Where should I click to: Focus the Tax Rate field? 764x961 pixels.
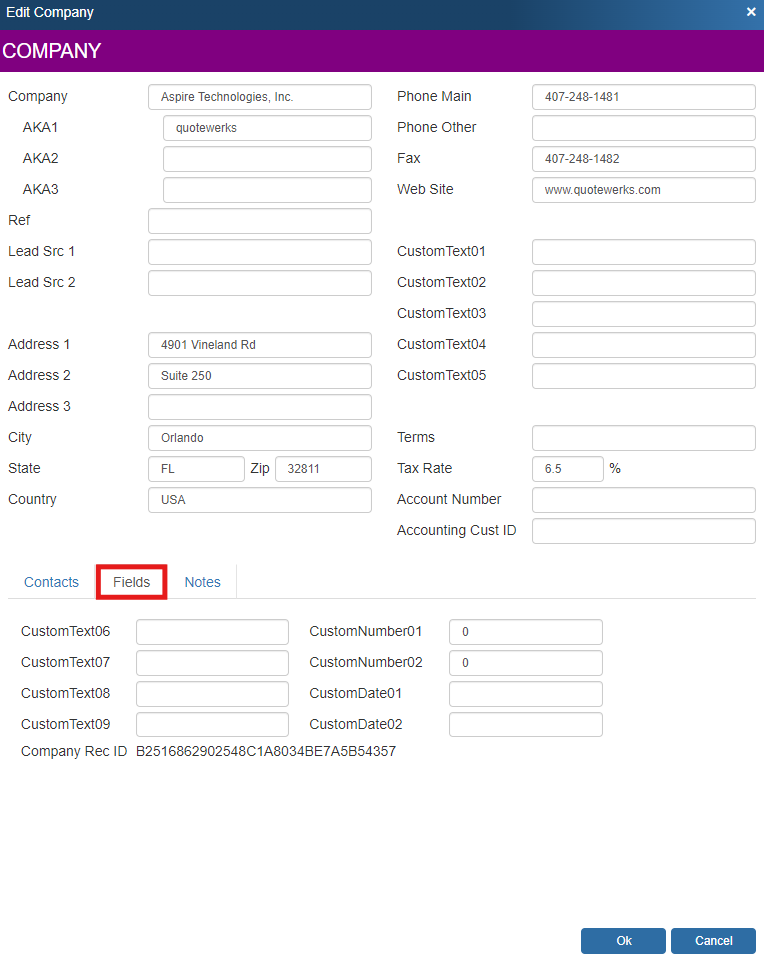[x=567, y=469]
